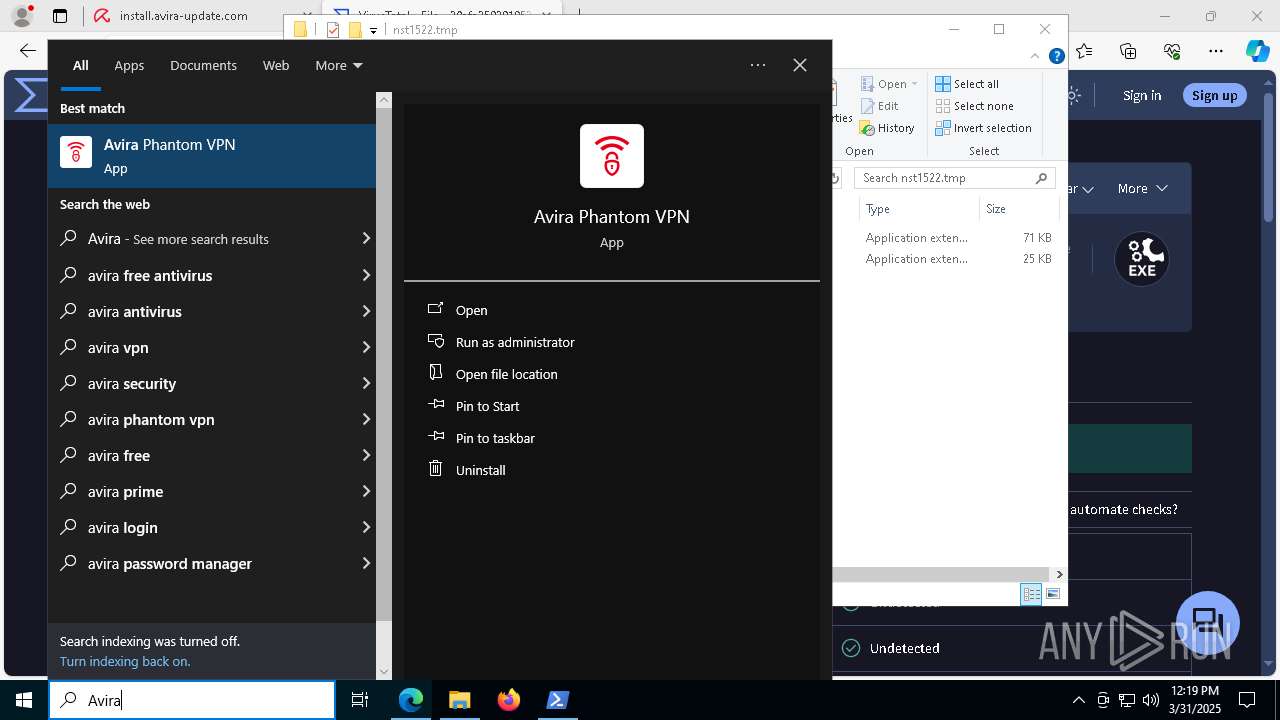Click 'Turn indexing back on' link
1280x720 pixels.
click(x=125, y=661)
